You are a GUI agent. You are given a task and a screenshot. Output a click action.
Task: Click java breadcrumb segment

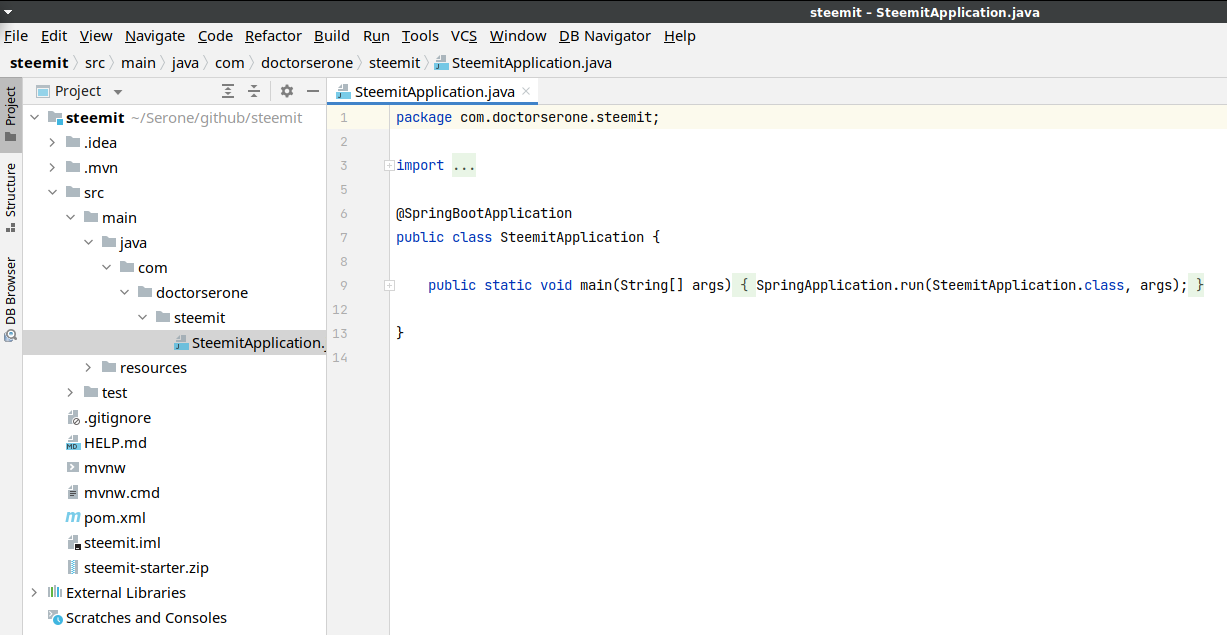pyautogui.click(x=185, y=63)
